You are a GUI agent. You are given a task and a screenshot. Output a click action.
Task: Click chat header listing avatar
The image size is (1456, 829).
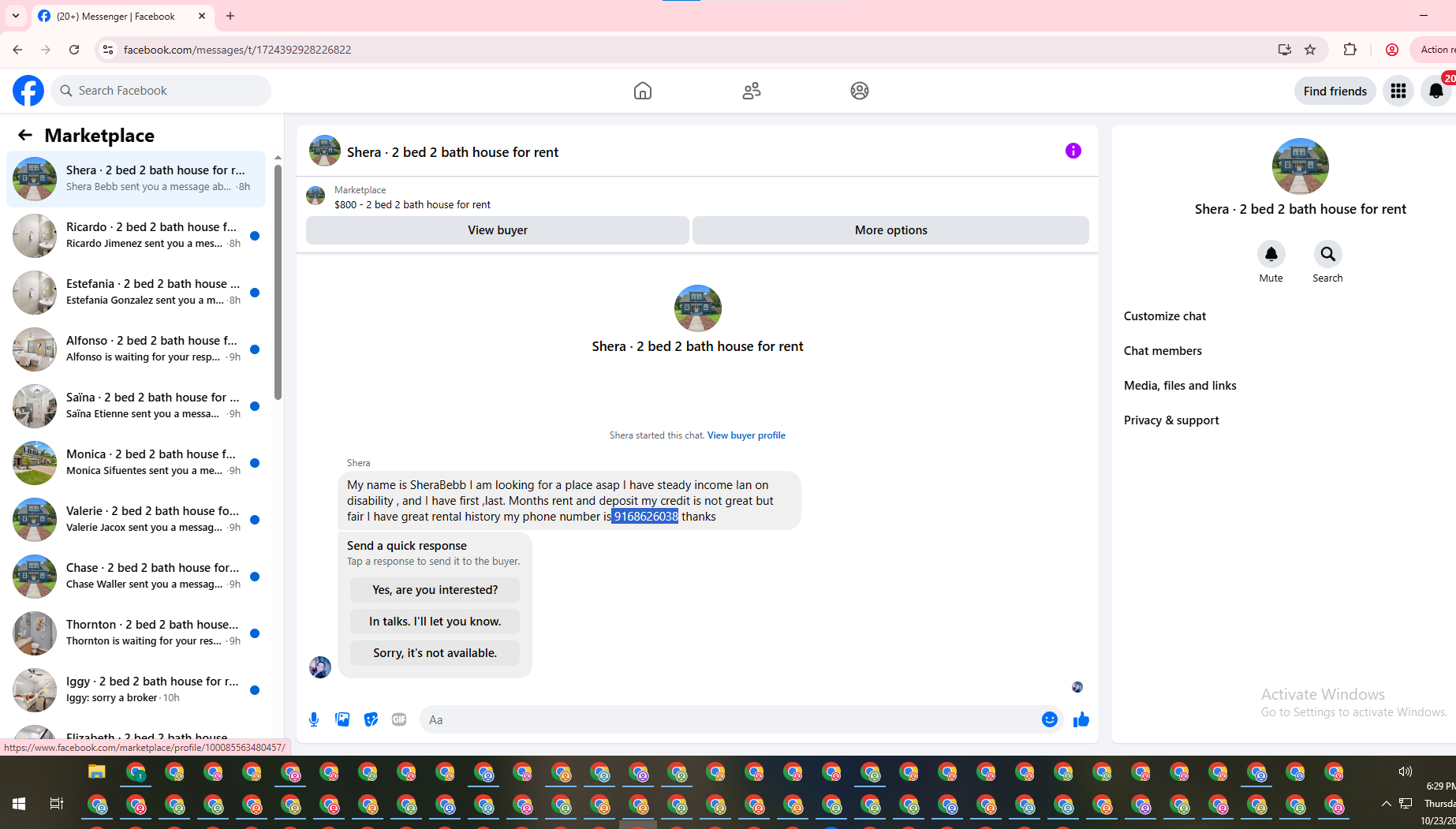pos(325,151)
